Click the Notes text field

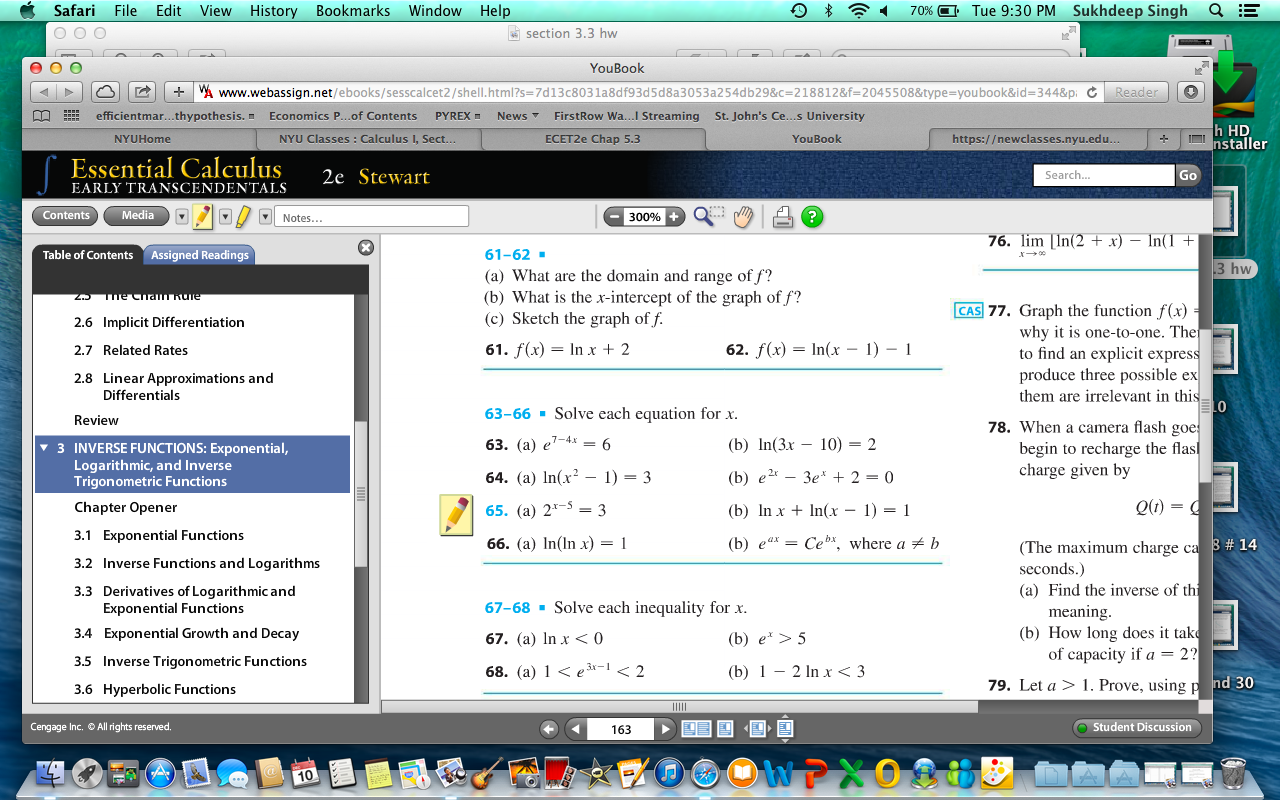pyautogui.click(x=372, y=217)
